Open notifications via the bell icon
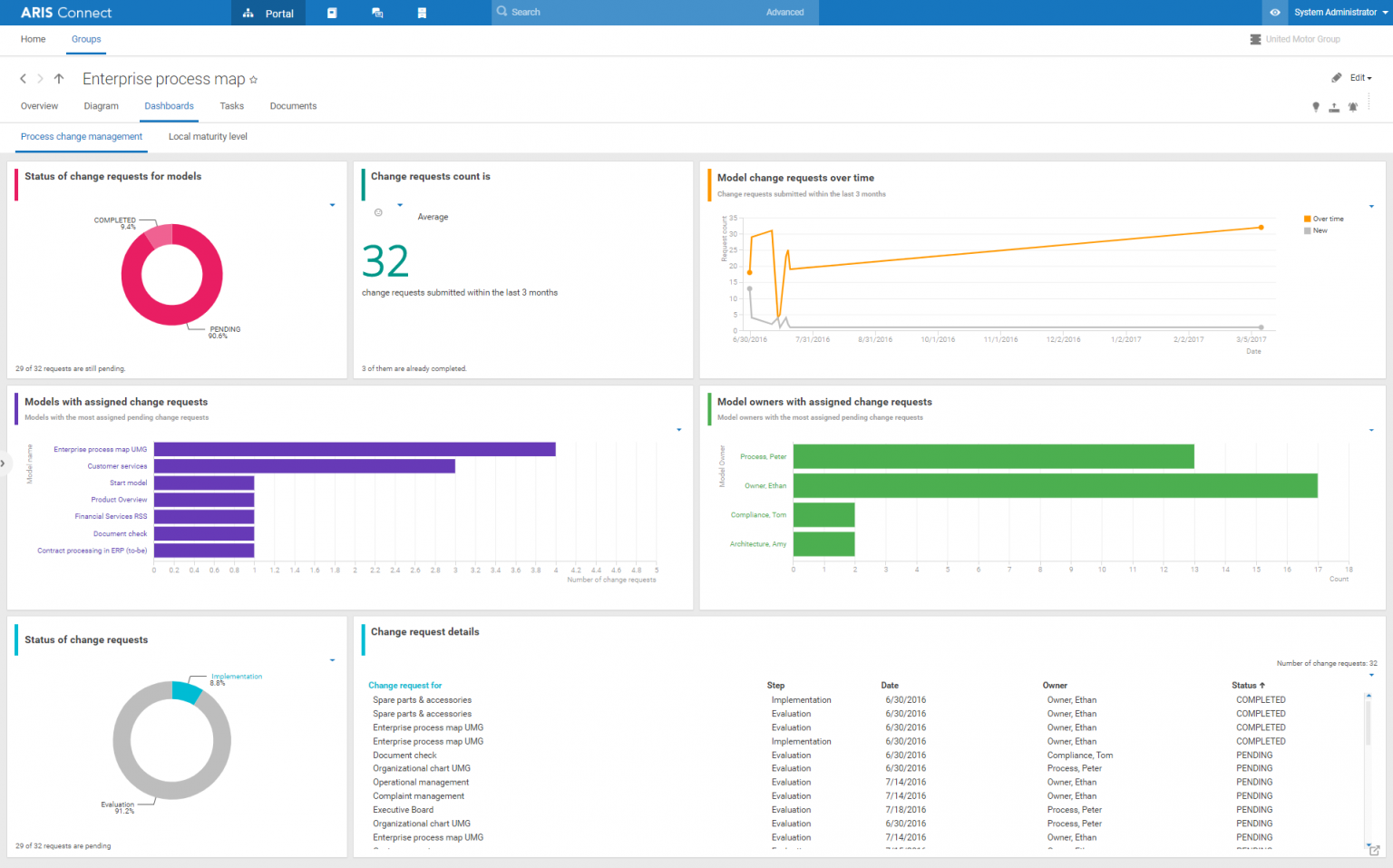This screenshot has width=1393, height=868. pos(1353,107)
